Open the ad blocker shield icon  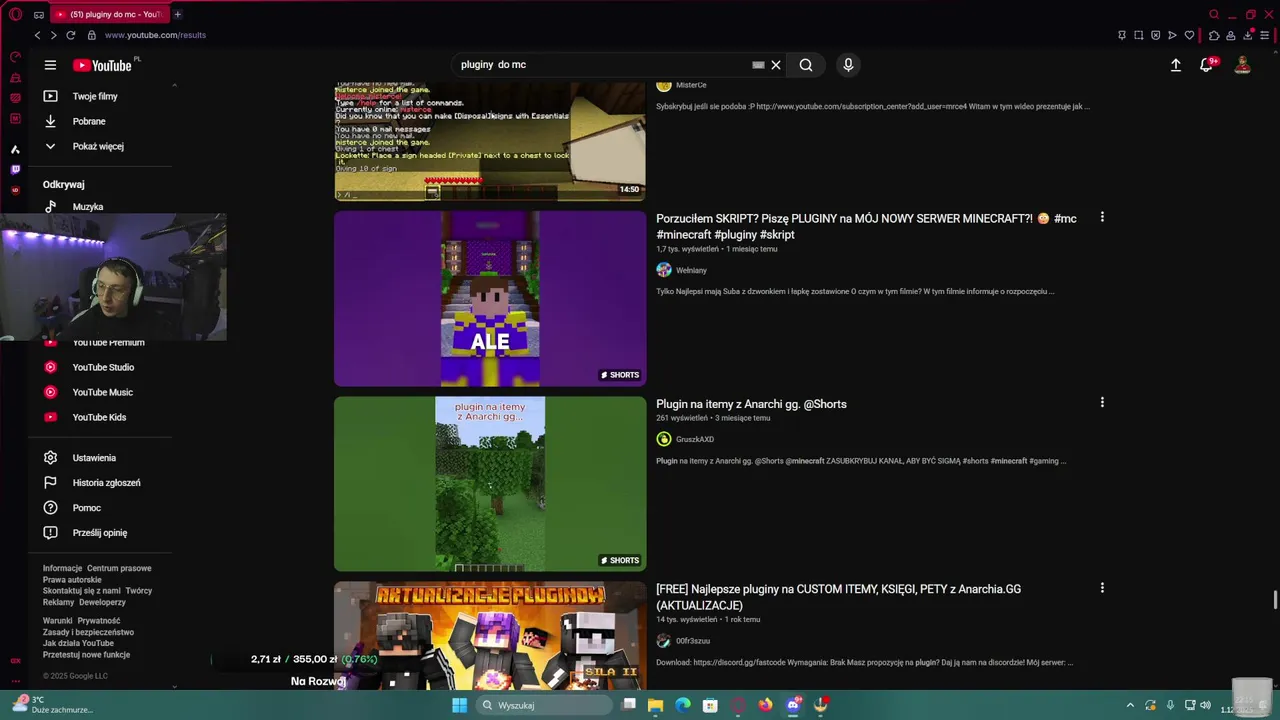pyautogui.click(x=1156, y=35)
